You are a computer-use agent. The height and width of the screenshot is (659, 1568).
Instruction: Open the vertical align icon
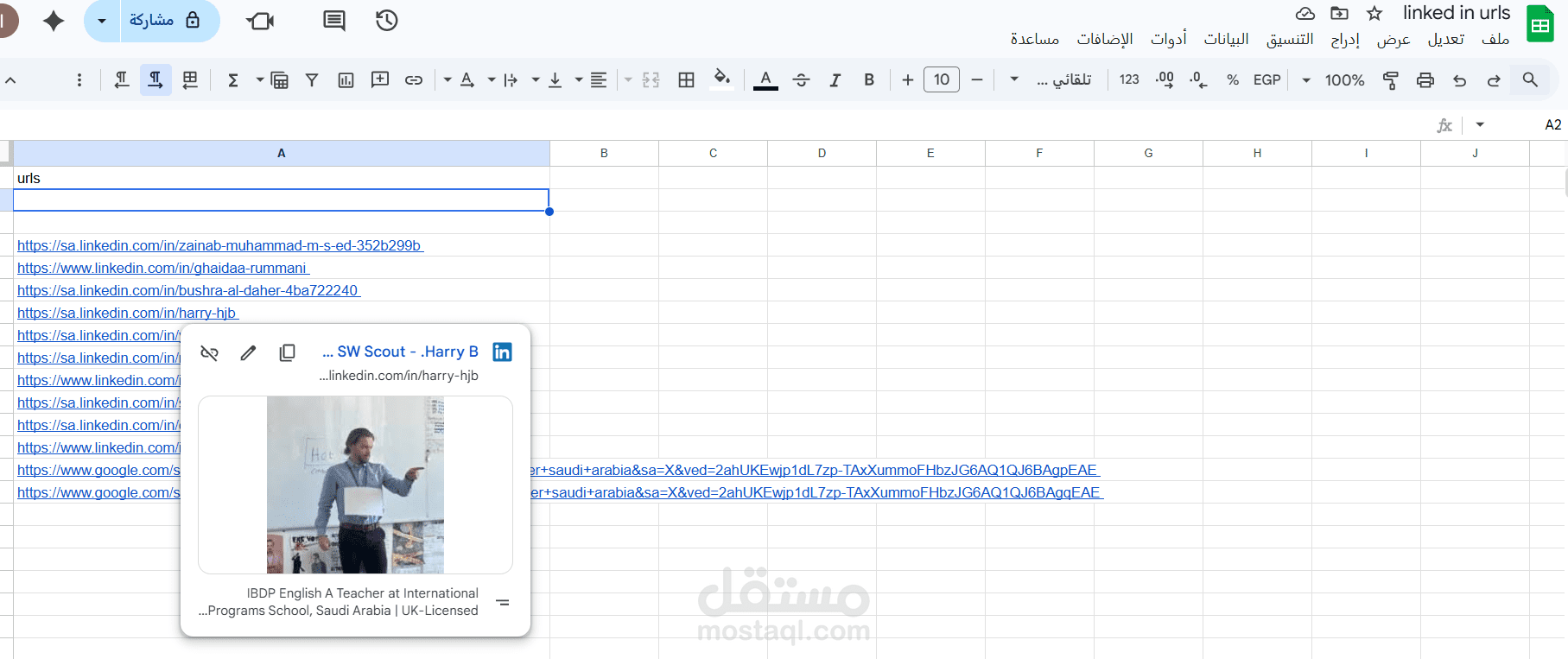(x=555, y=80)
